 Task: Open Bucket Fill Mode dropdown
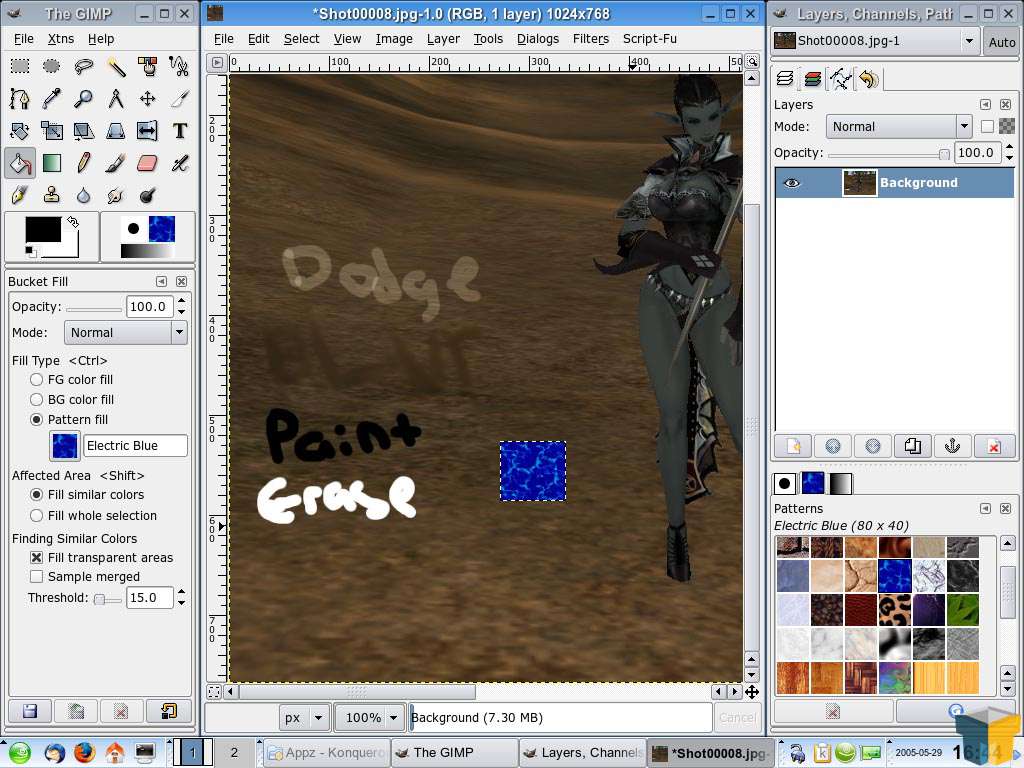tap(126, 332)
